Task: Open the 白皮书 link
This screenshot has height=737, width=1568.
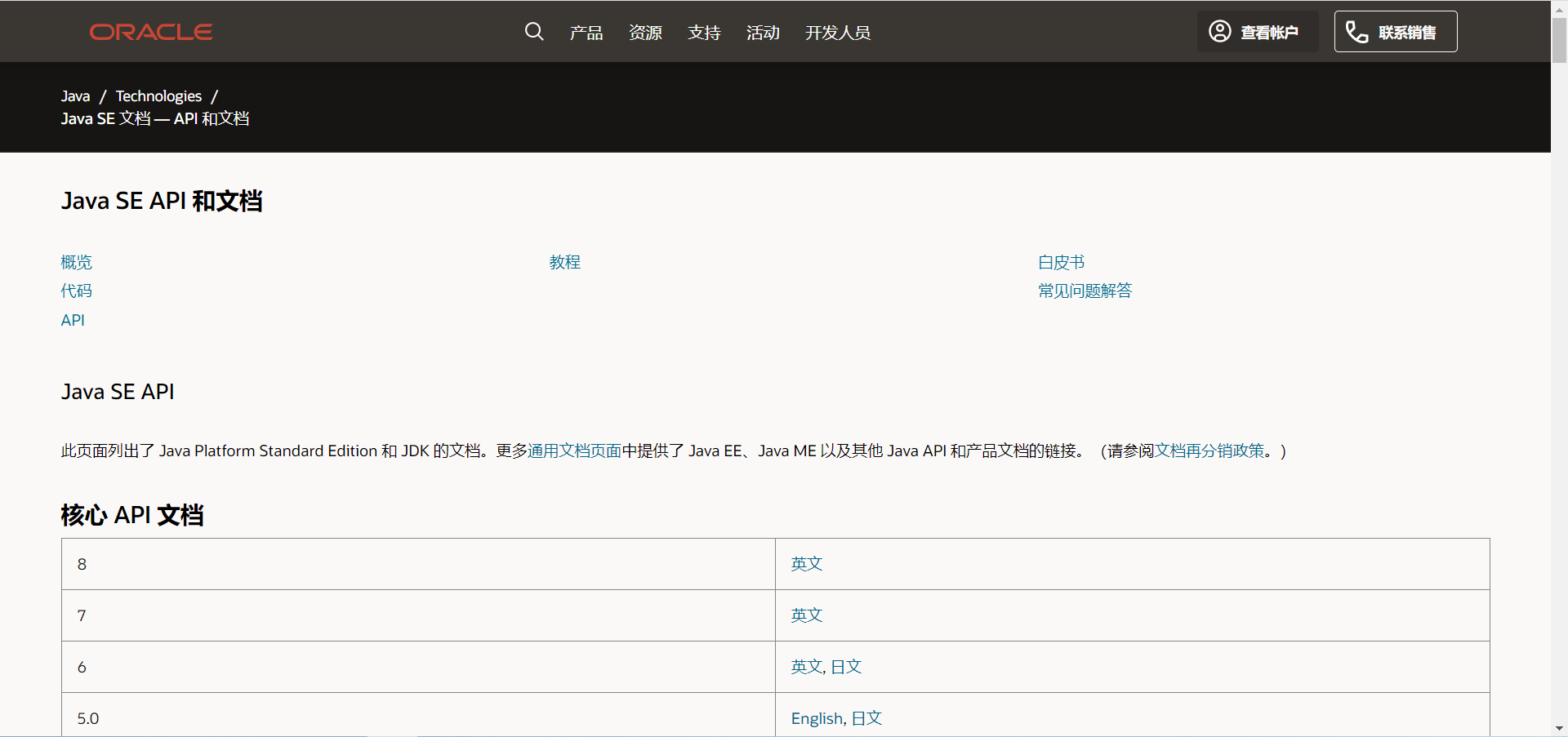Action: click(x=1062, y=262)
